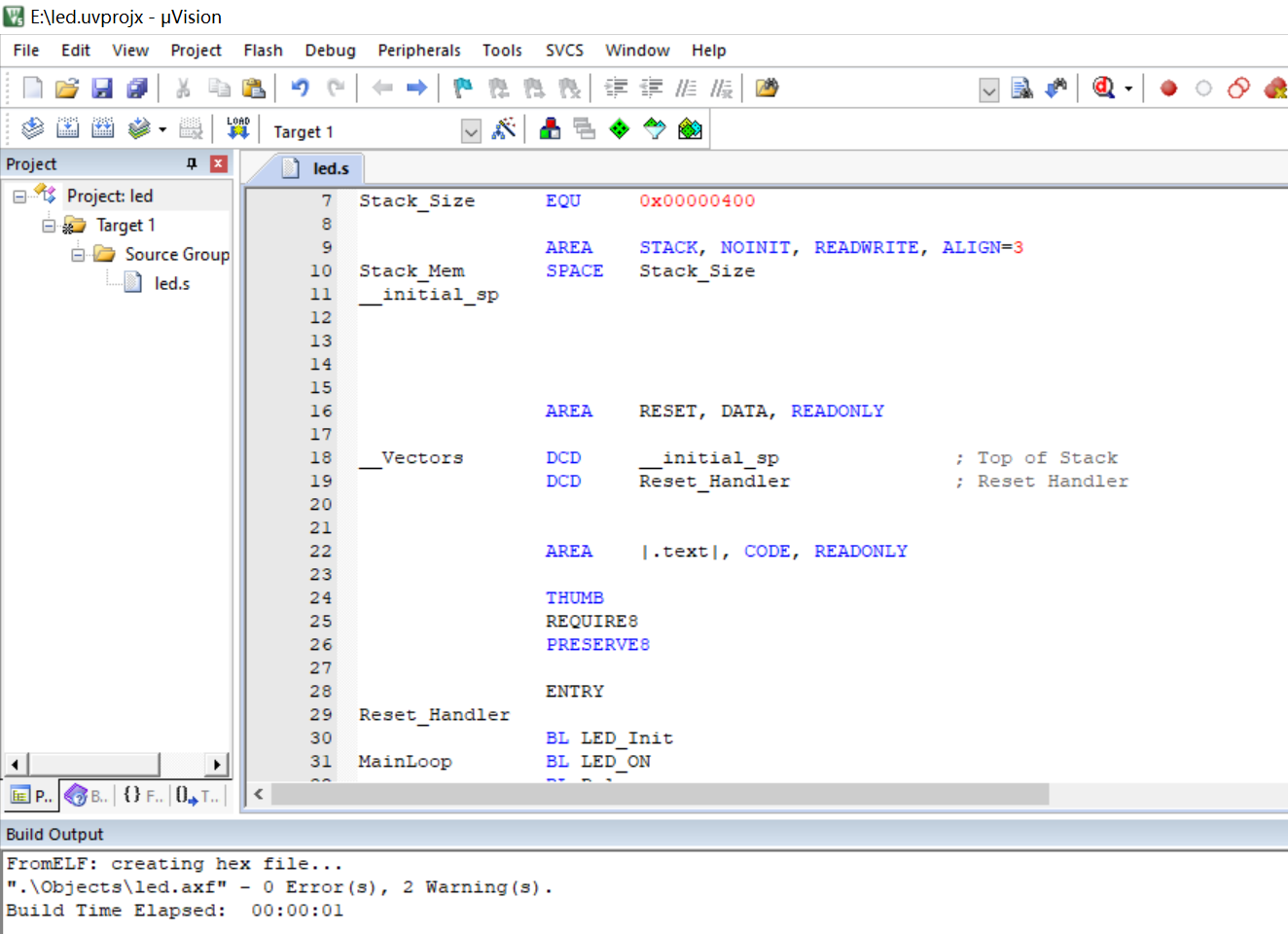Open the find text combo dropdown
This screenshot has height=934, width=1288.
click(988, 90)
